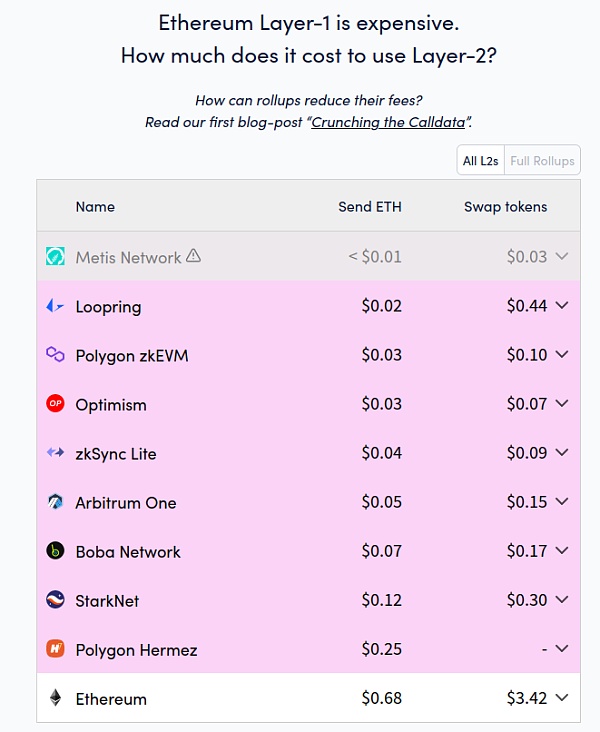Switch to the All L2s filter
This screenshot has width=600, height=732.
pos(480,161)
